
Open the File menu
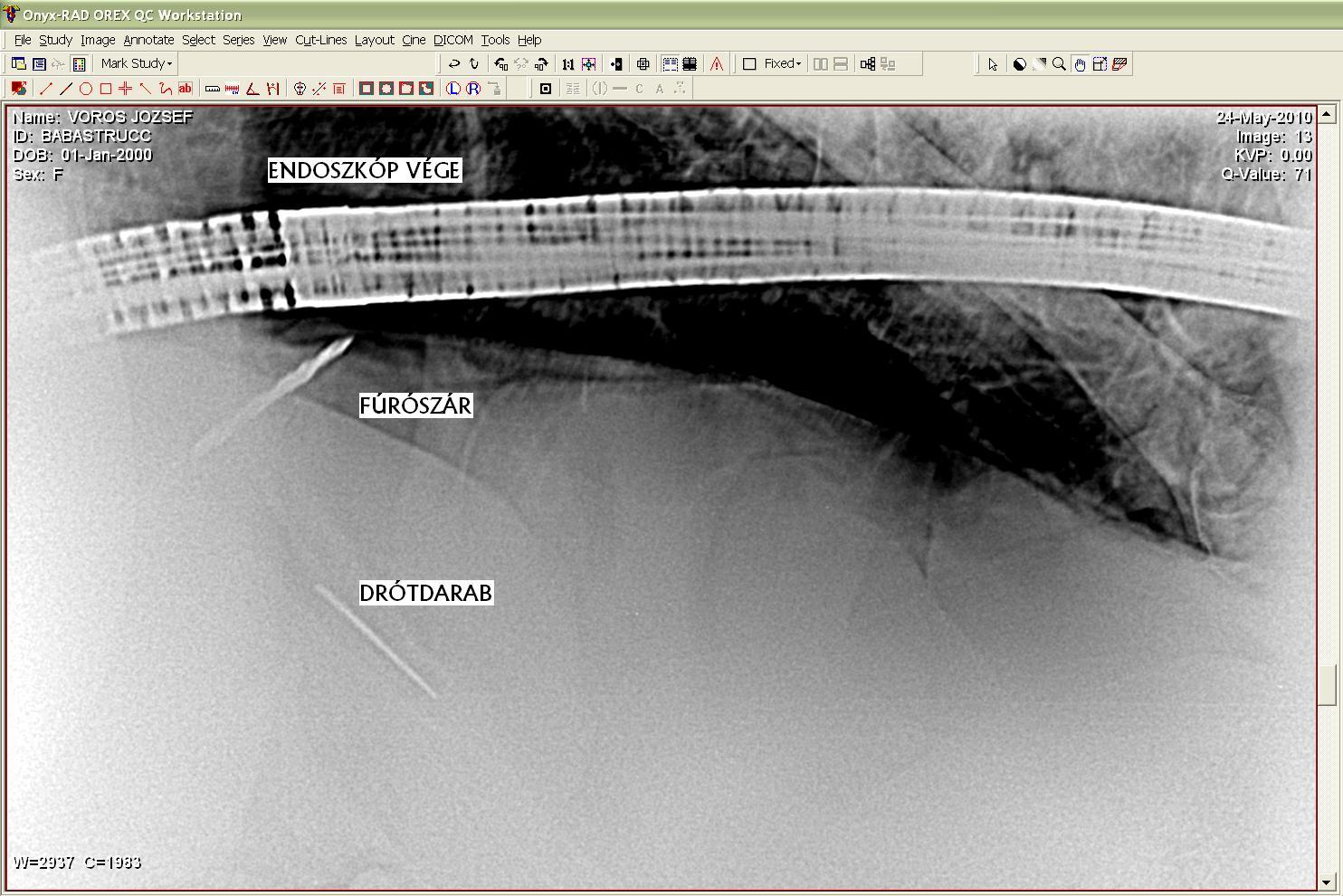(23, 40)
